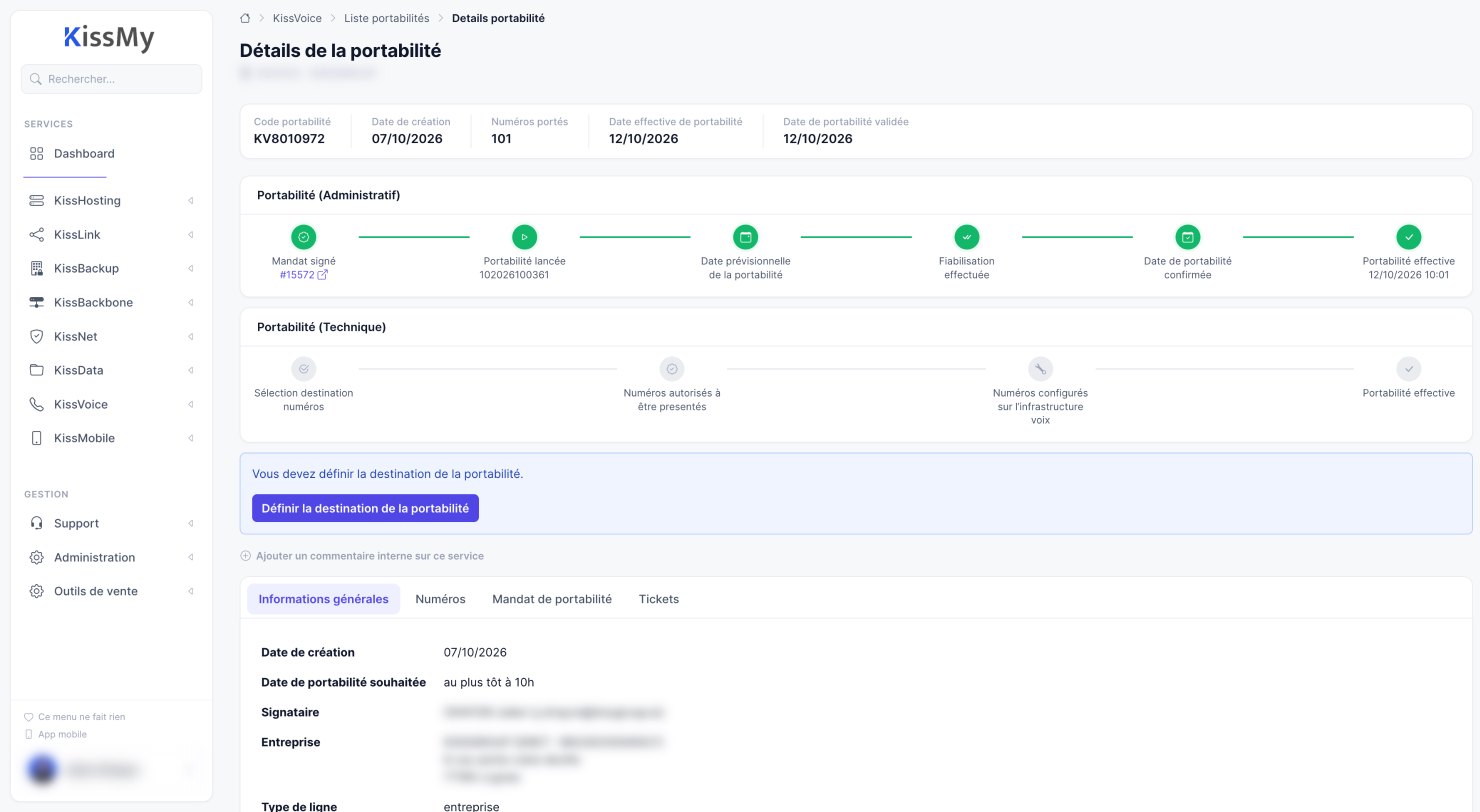This screenshot has width=1480, height=812.
Task: Open the Mandat de portabilité tab
Action: tap(552, 599)
